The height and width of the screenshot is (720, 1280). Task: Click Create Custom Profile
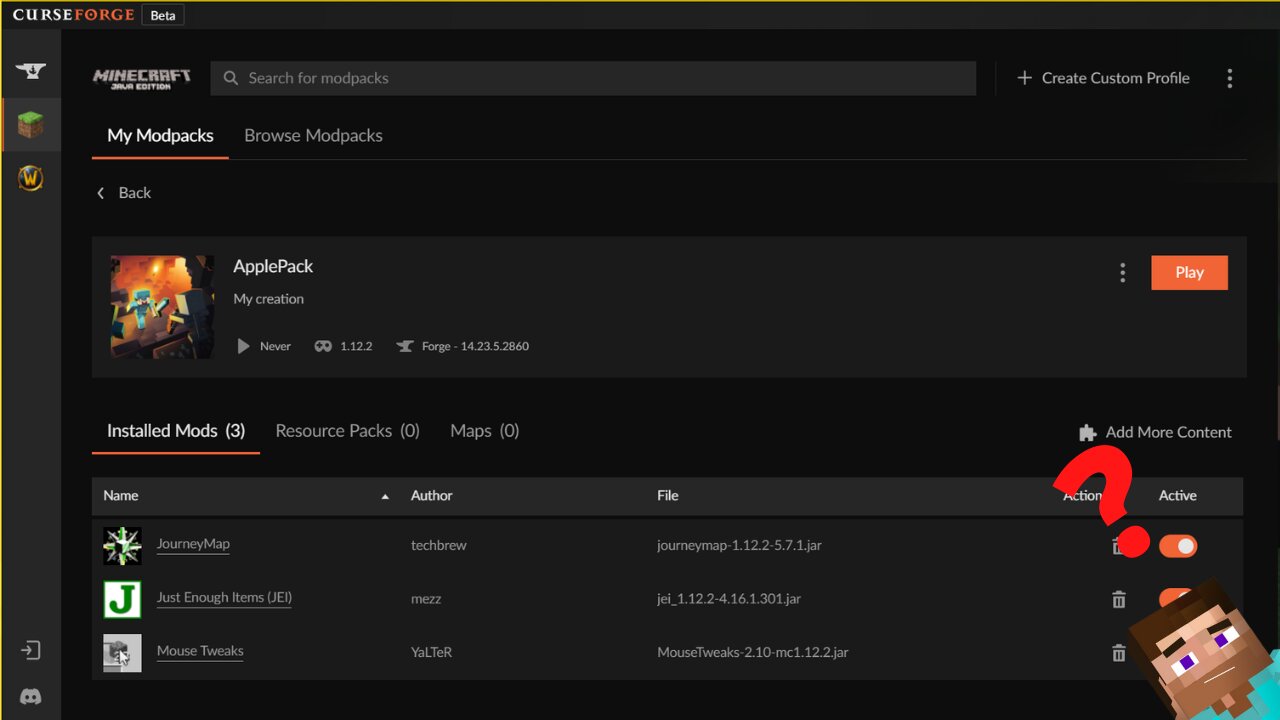click(1103, 78)
